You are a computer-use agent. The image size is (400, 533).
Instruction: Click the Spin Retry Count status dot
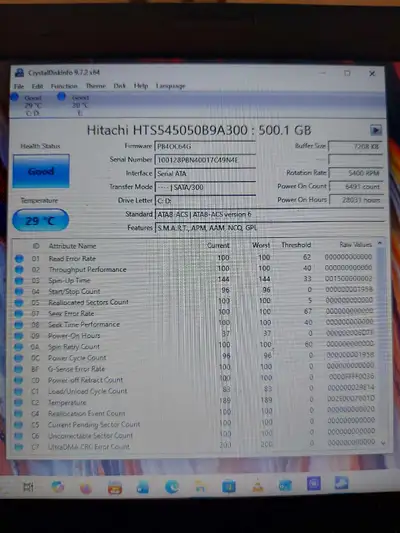(x=19, y=347)
